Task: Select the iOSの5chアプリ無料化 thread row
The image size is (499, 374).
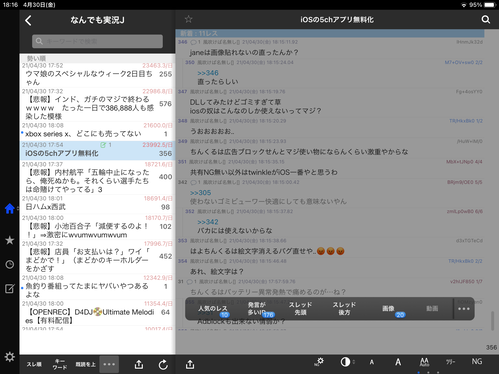Action: click(x=97, y=150)
